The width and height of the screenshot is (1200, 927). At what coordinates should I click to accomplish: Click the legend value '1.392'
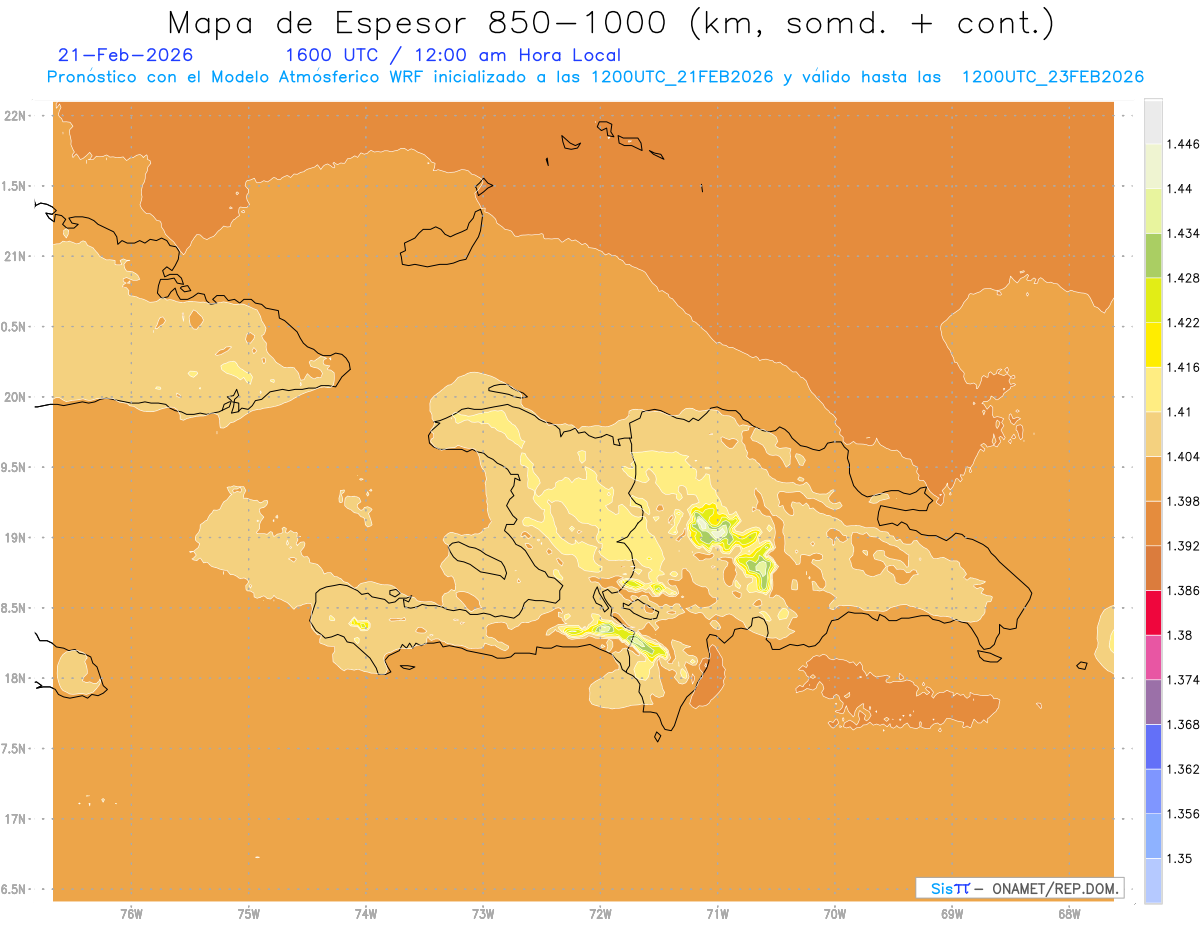(x=1183, y=546)
